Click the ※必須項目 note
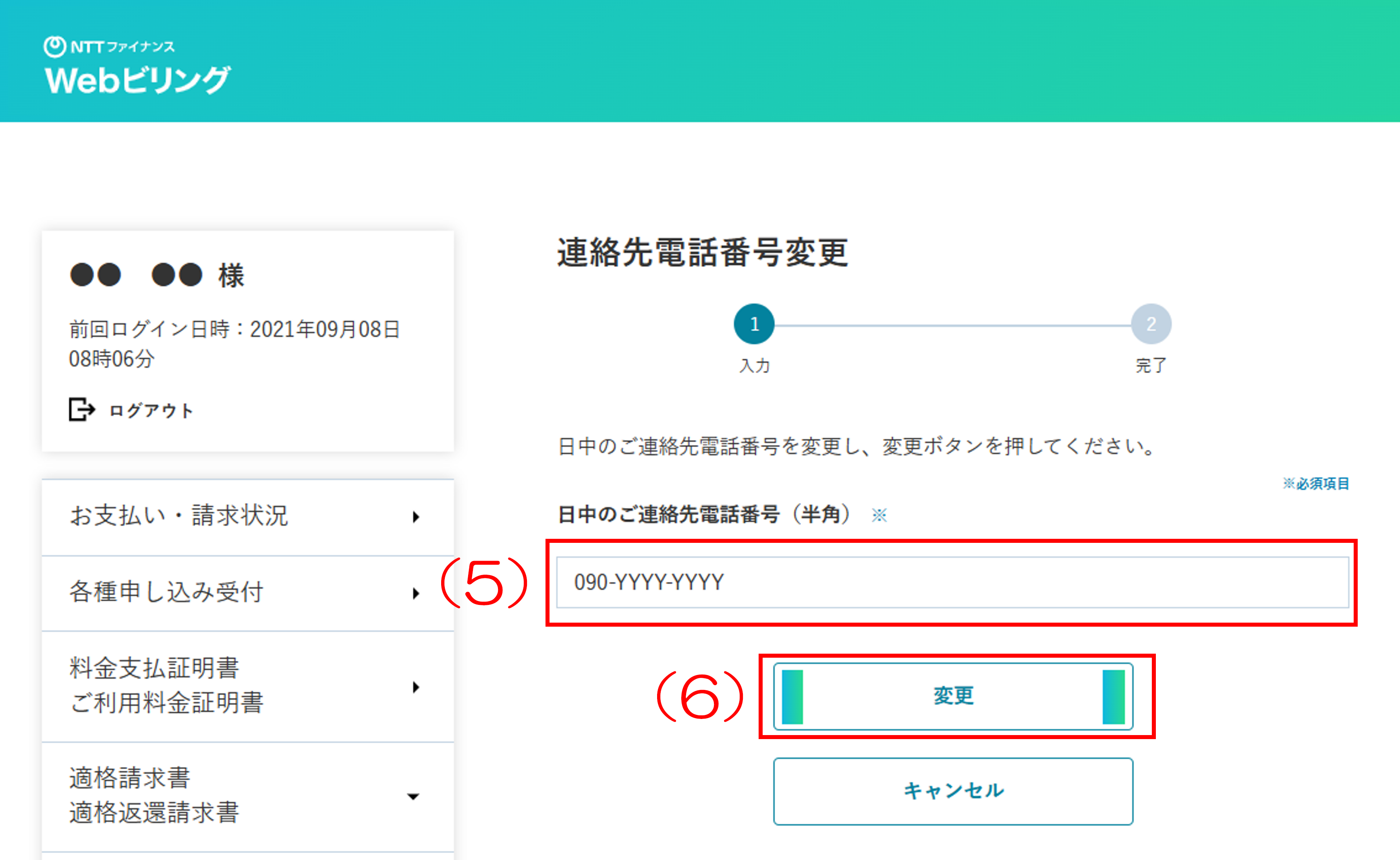Screen dimensions: 1400x860 pos(1316,484)
